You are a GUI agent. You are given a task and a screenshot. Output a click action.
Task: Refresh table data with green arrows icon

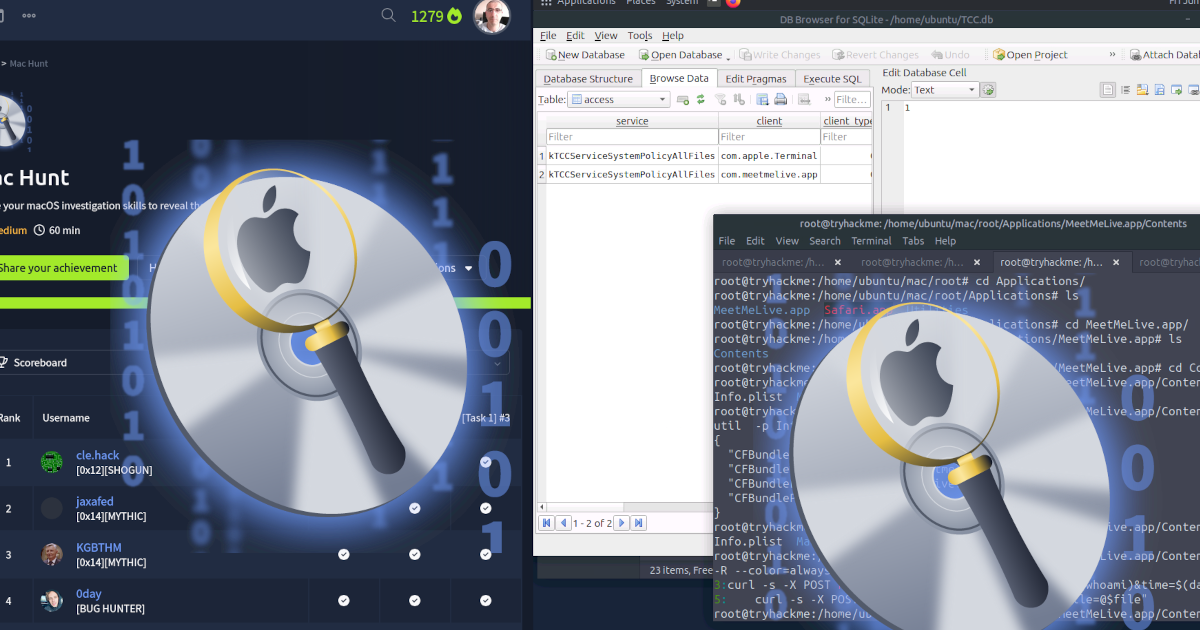pos(701,100)
